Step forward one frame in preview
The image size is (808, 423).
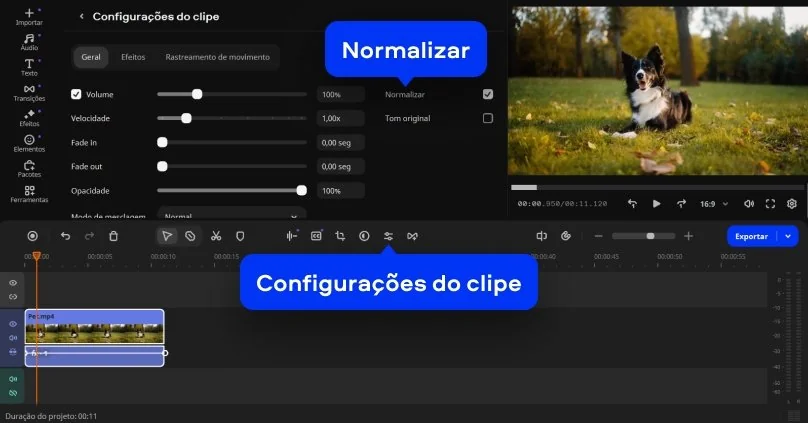tap(681, 204)
